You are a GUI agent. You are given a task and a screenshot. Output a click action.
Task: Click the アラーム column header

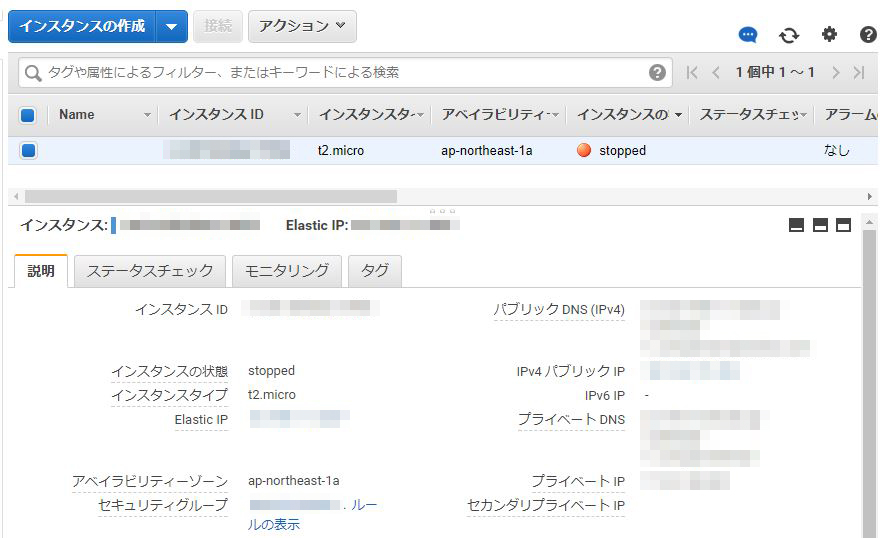click(850, 115)
